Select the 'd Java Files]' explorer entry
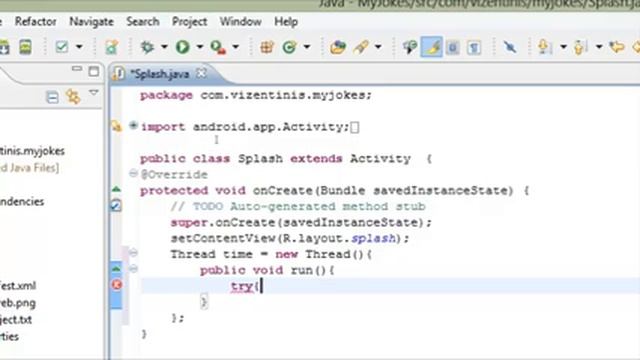The image size is (640, 360). [29, 168]
